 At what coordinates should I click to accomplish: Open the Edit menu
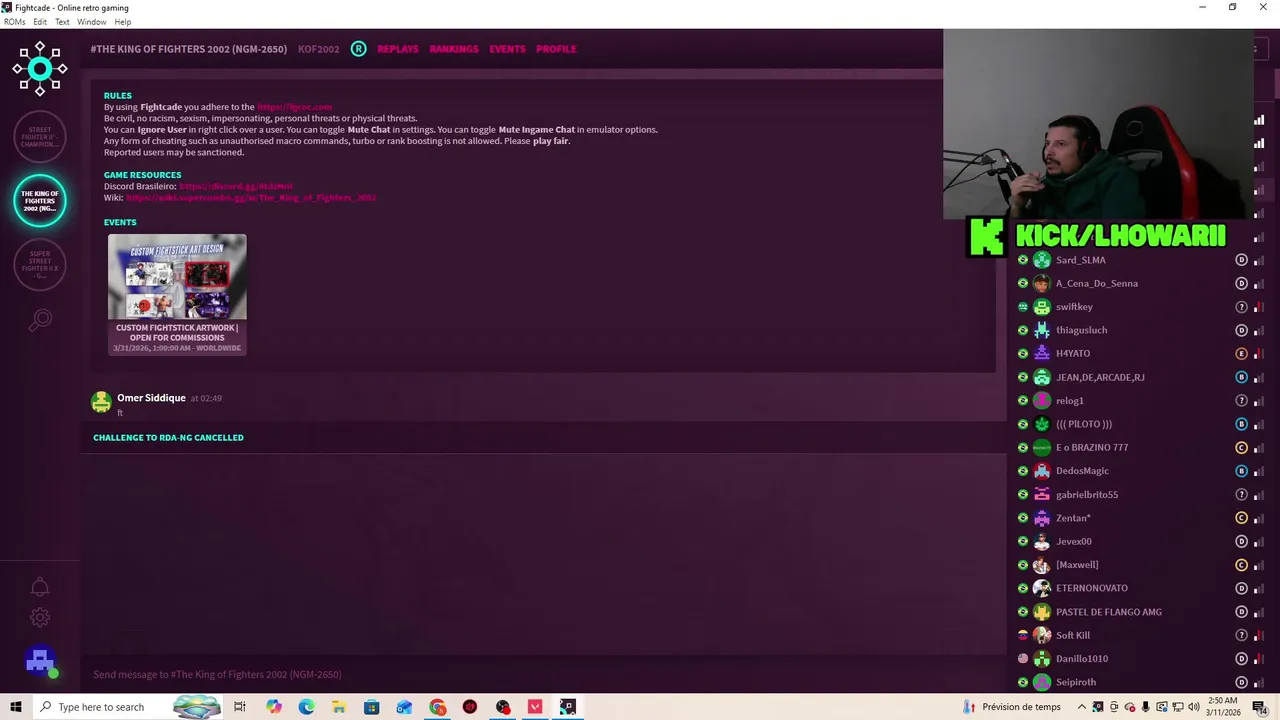40,22
